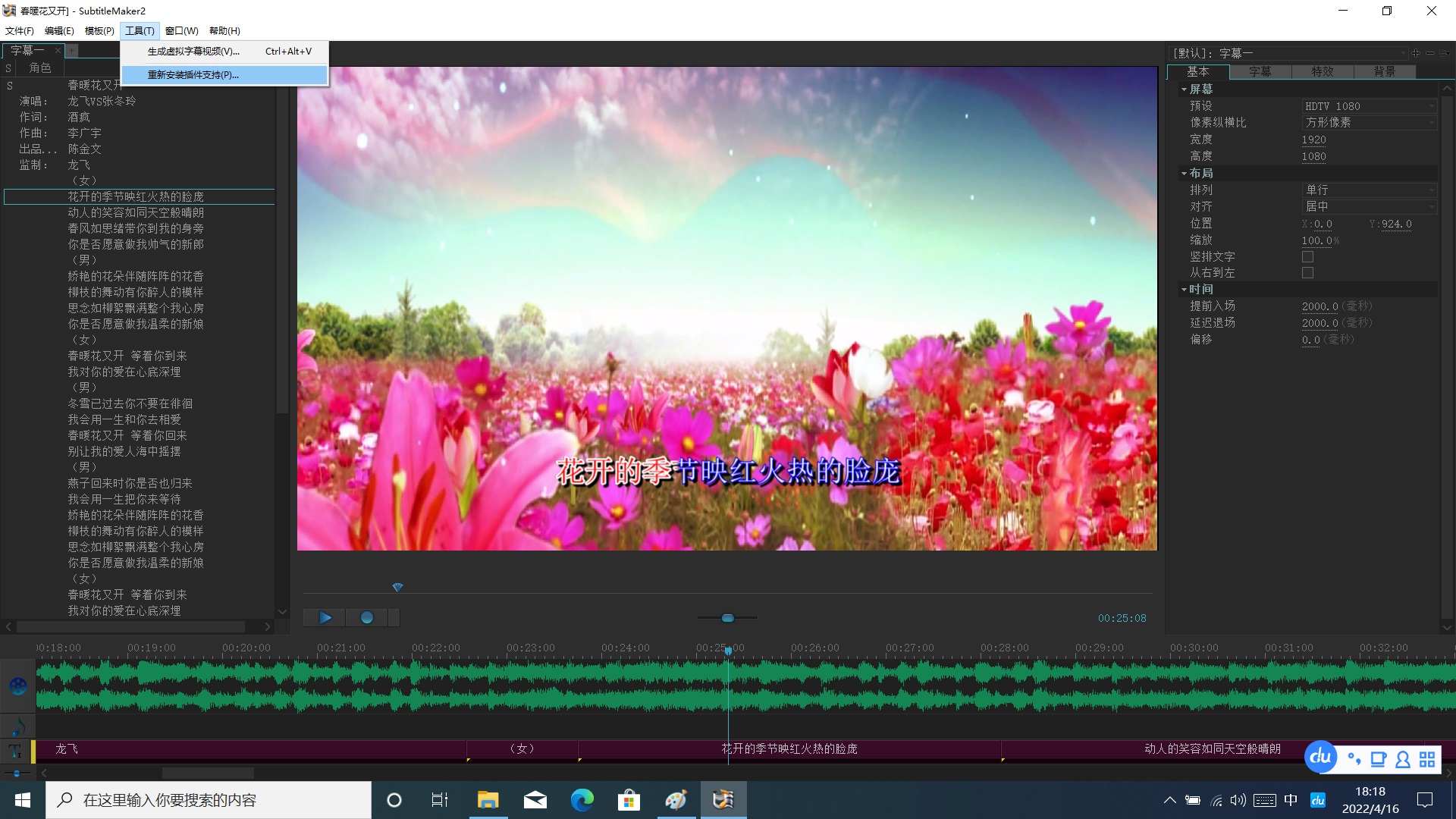
Task: Open the 预设 HDTV 1080 dropdown
Action: tap(1369, 106)
